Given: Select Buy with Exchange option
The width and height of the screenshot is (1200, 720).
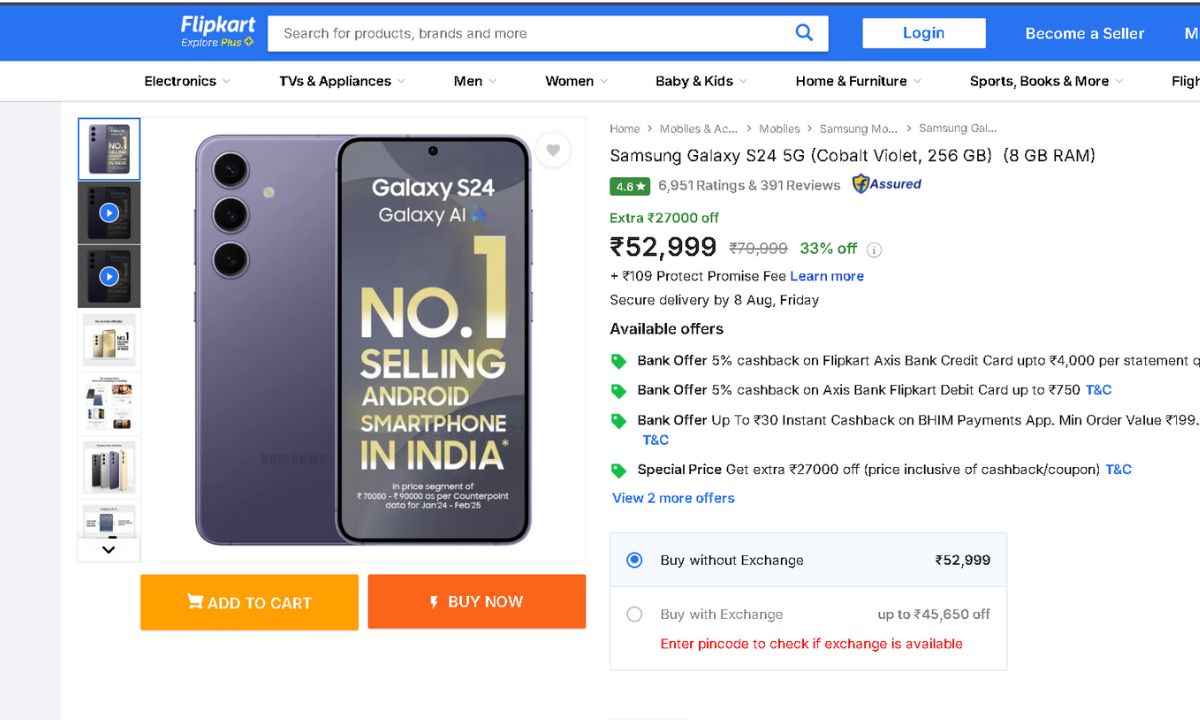Looking at the screenshot, I should 634,614.
